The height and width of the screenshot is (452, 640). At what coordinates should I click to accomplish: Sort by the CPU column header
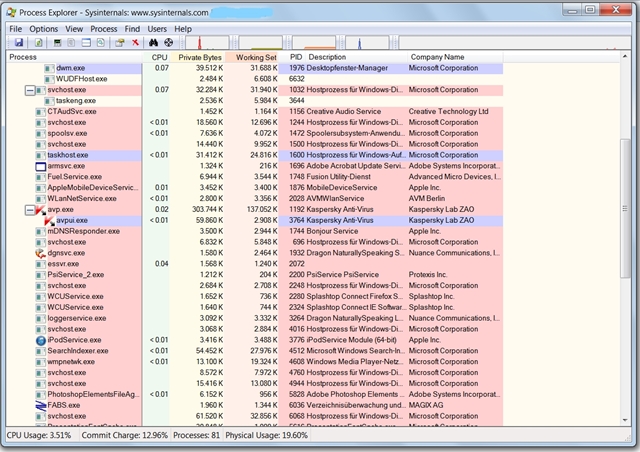156,57
